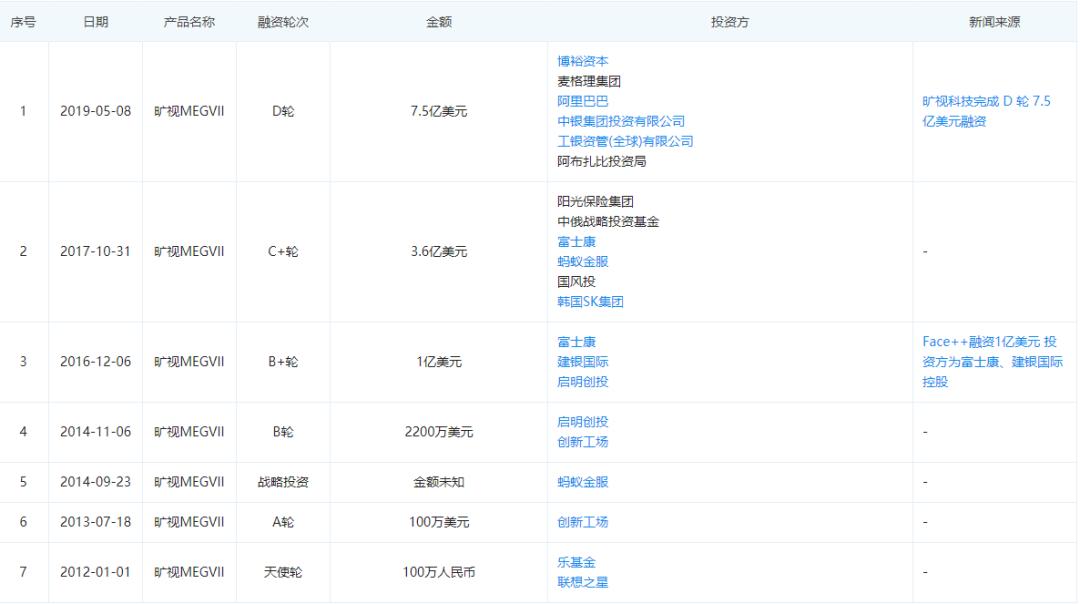Open the 博裕资本 investor link
The image size is (1080, 604).
click(x=582, y=61)
